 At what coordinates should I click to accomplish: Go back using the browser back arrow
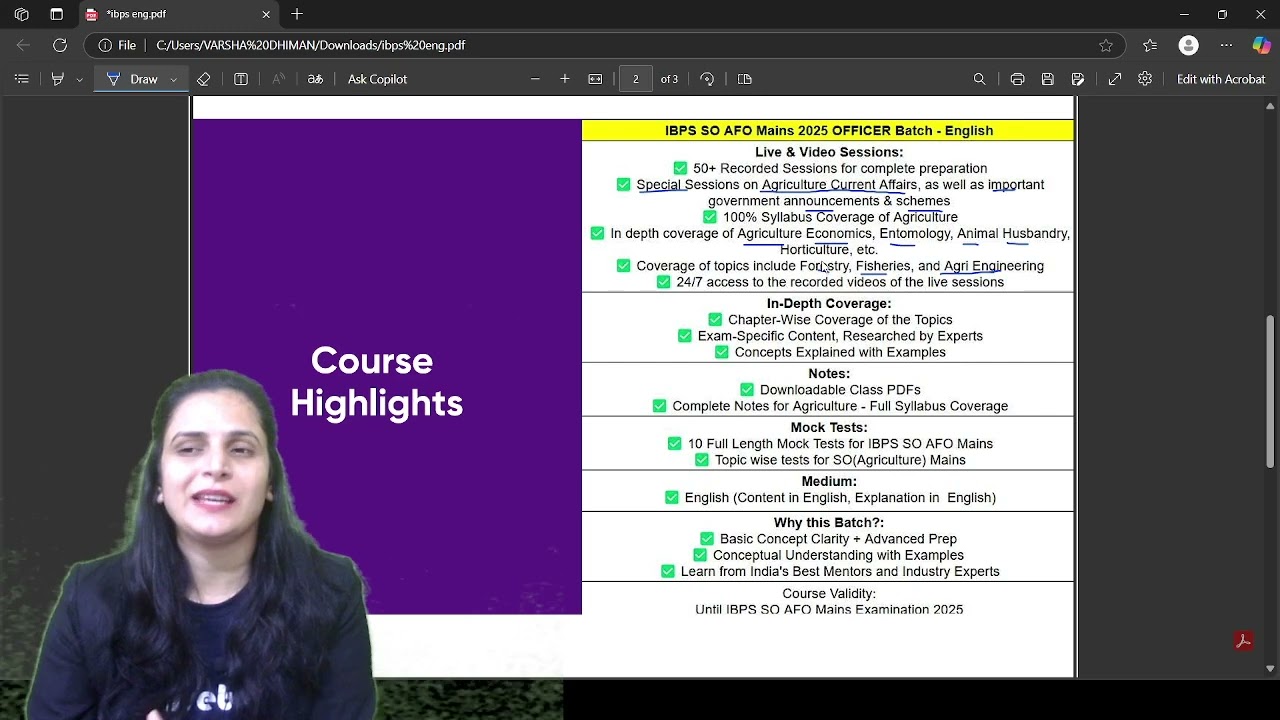point(23,45)
